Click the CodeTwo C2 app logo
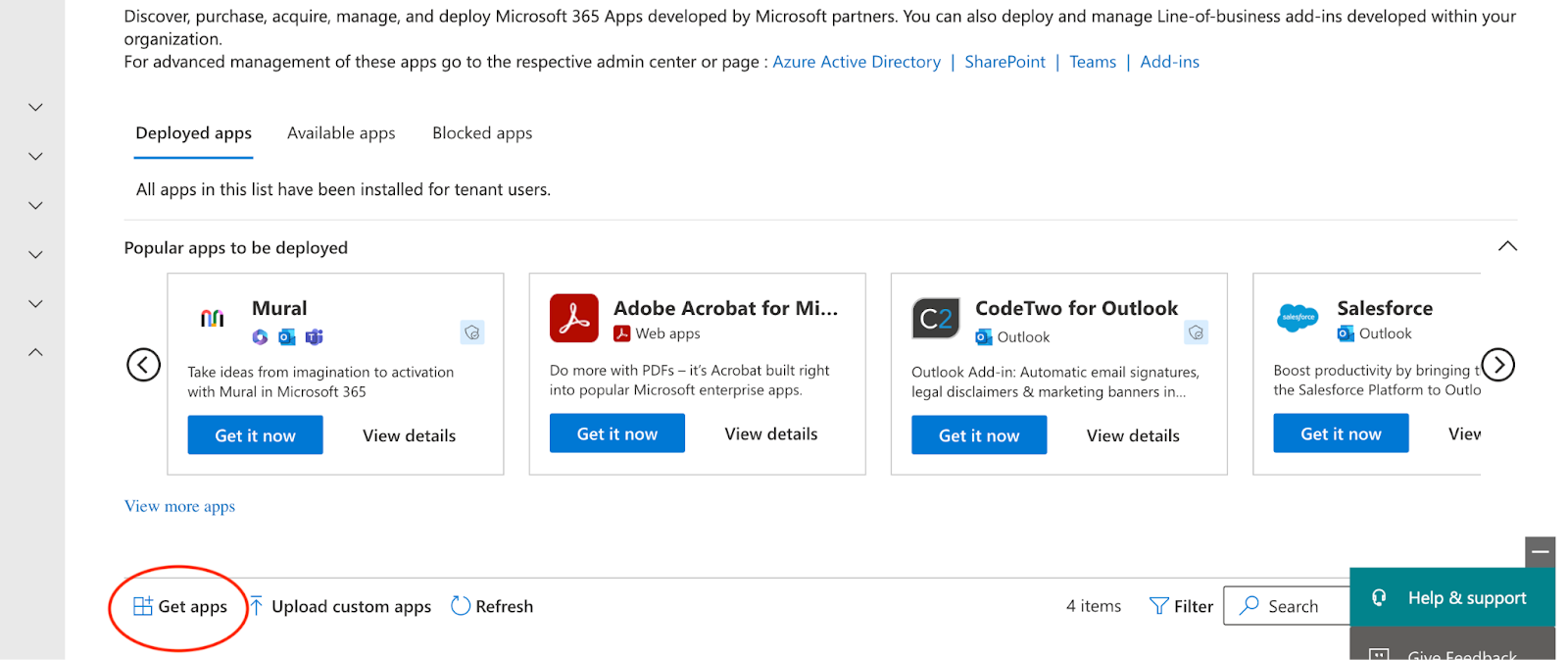Viewport: 1568px width, 660px height. pyautogui.click(x=935, y=318)
